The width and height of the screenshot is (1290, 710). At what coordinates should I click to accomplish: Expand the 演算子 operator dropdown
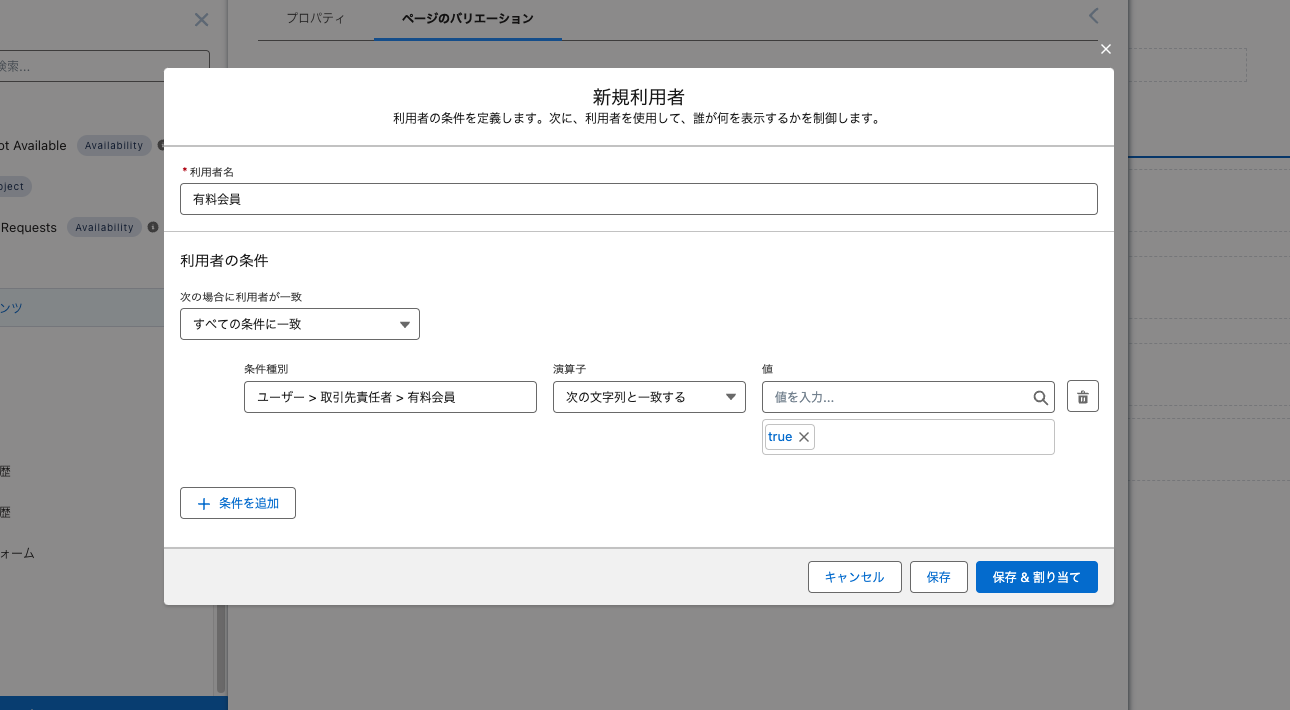[649, 397]
